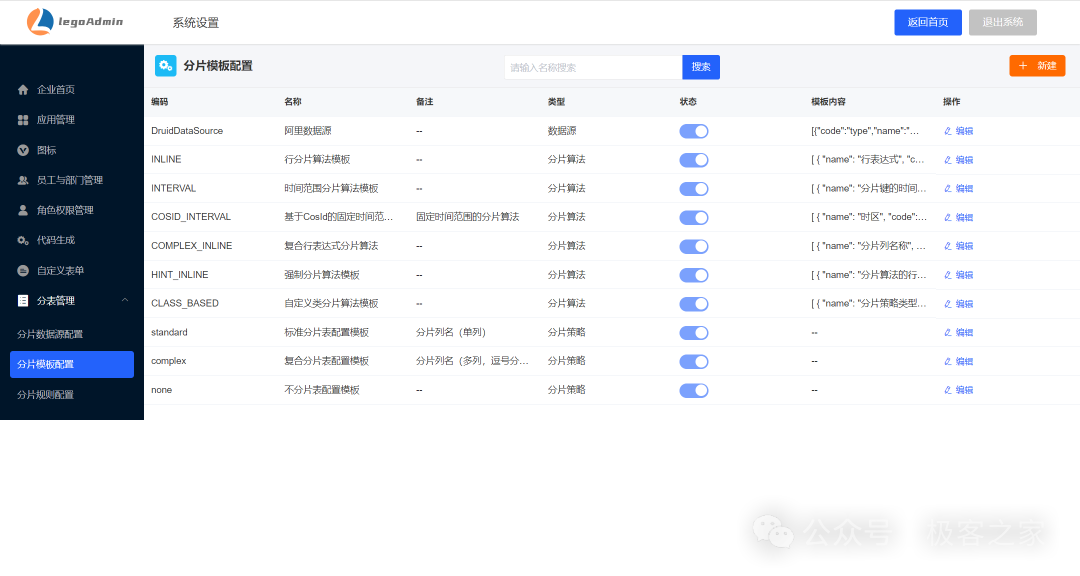The image size is (1080, 576).
Task: Click the 退出系统 button
Action: 1003,22
